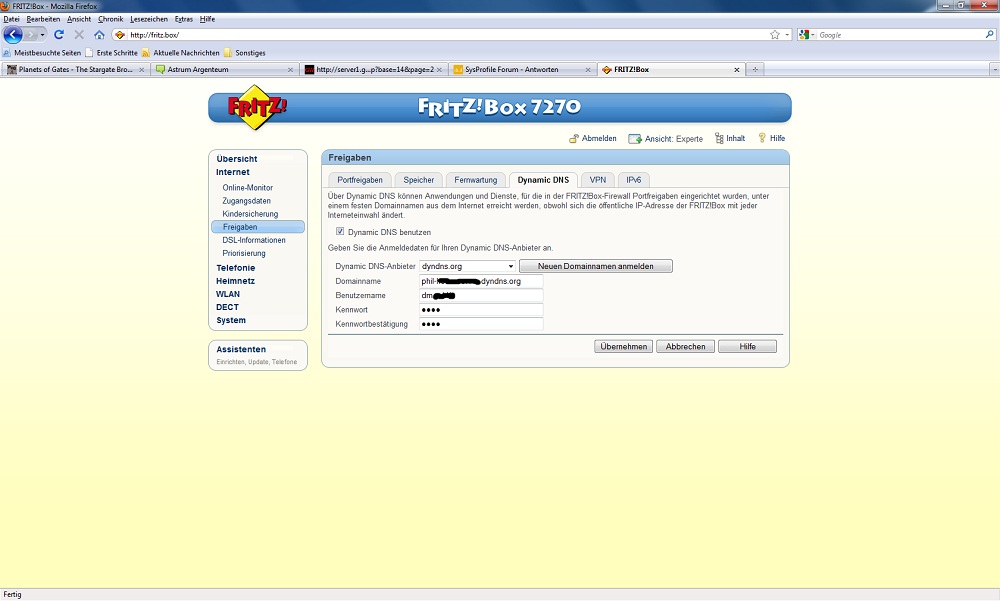Open Übersicht in sidebar
Screen dimensions: 1000x601
click(237, 159)
